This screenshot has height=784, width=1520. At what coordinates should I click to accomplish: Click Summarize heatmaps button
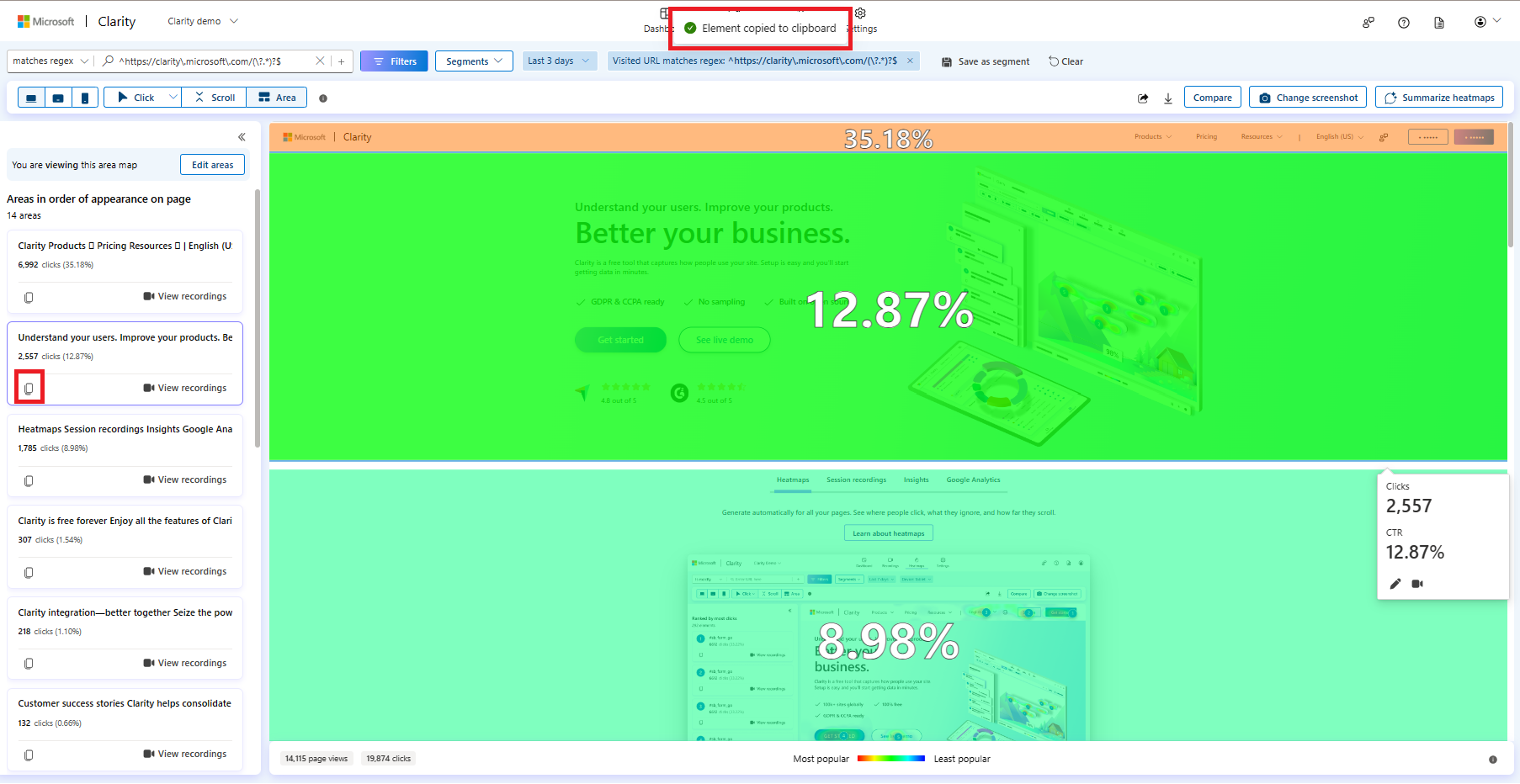[x=1439, y=98]
